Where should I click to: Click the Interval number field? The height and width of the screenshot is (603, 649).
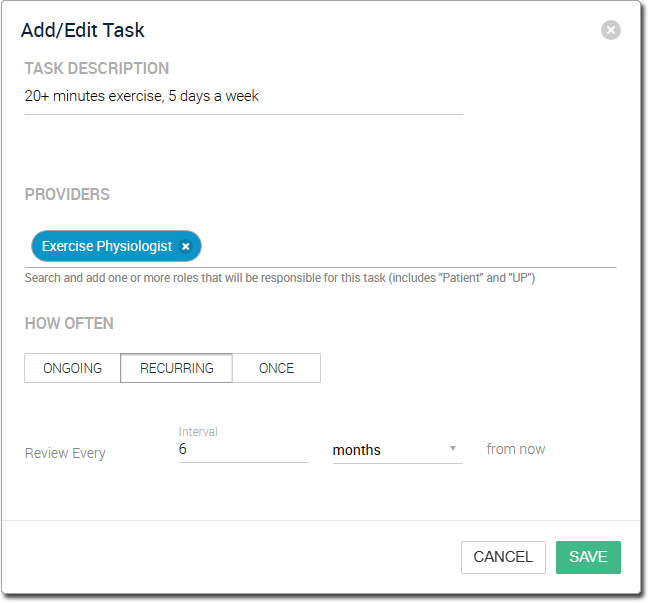pos(243,450)
